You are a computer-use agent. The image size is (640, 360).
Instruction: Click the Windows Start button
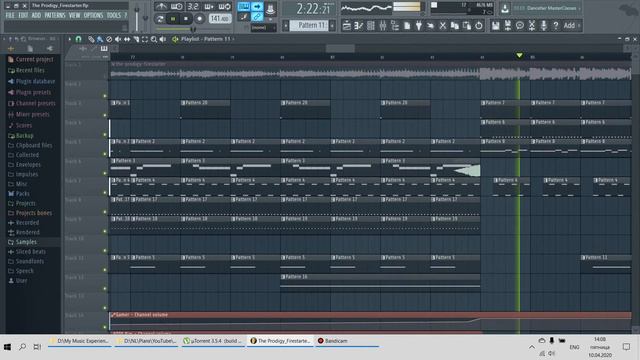click(x=7, y=347)
